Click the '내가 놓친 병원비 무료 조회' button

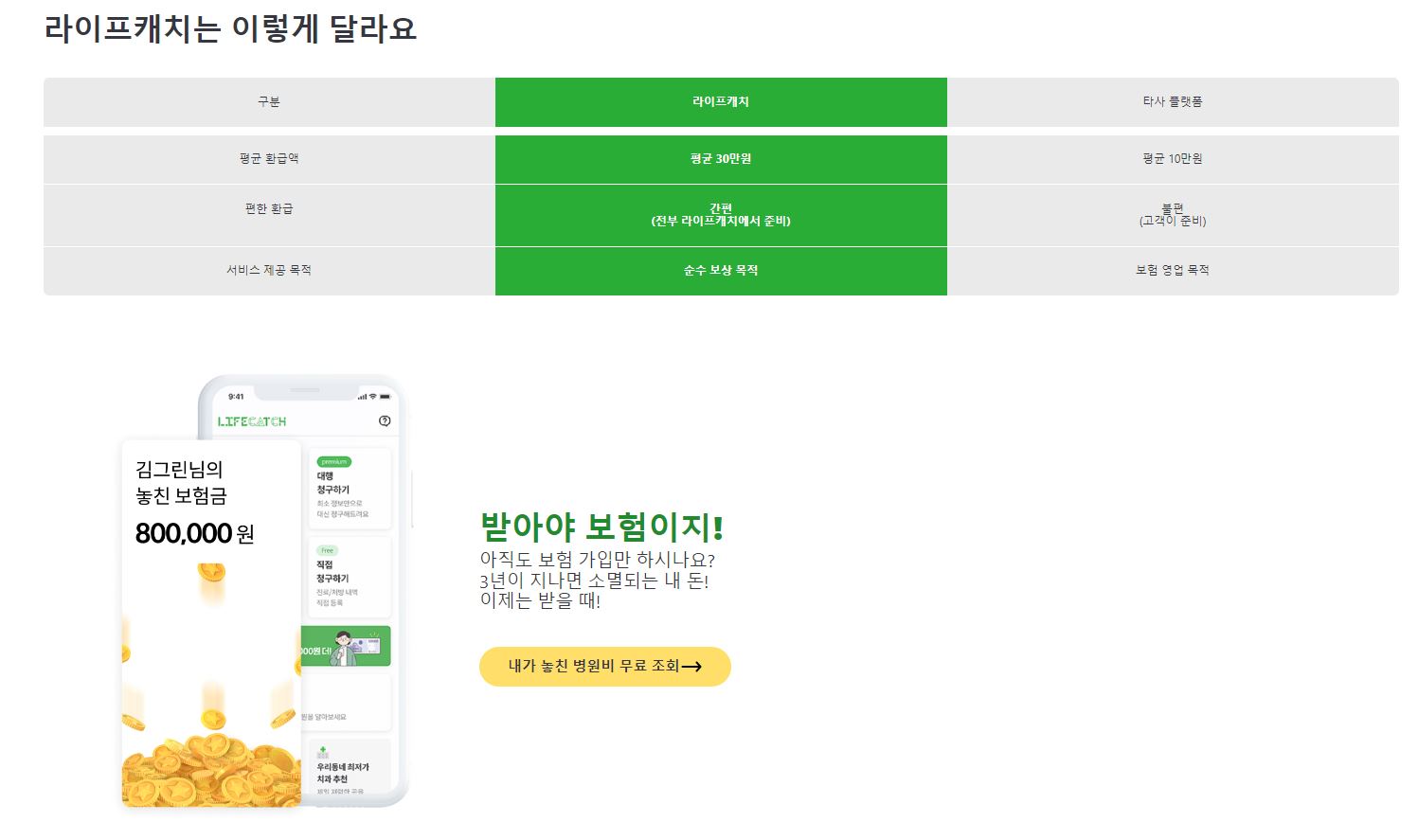[x=605, y=667]
